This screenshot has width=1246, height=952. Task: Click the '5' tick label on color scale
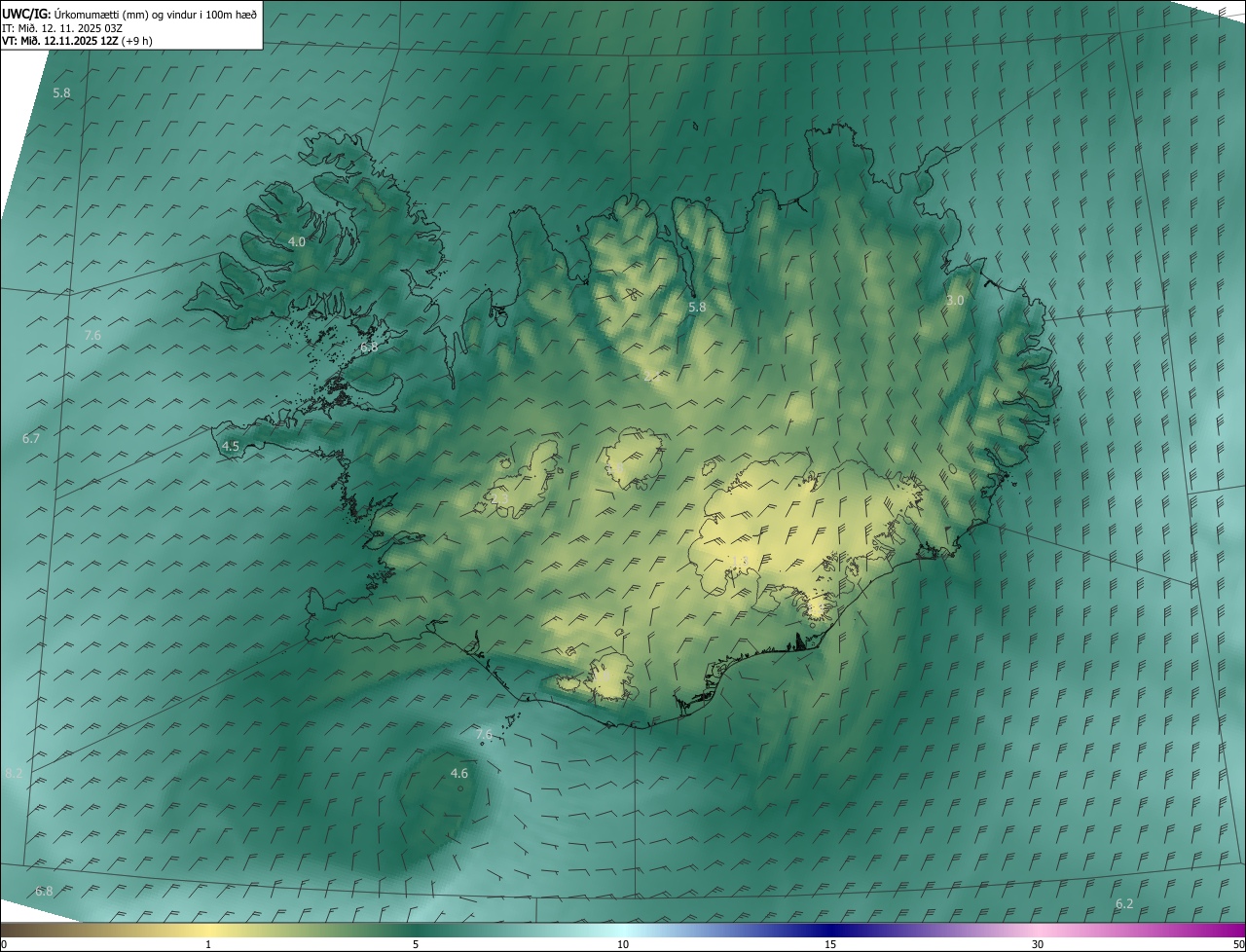[416, 944]
